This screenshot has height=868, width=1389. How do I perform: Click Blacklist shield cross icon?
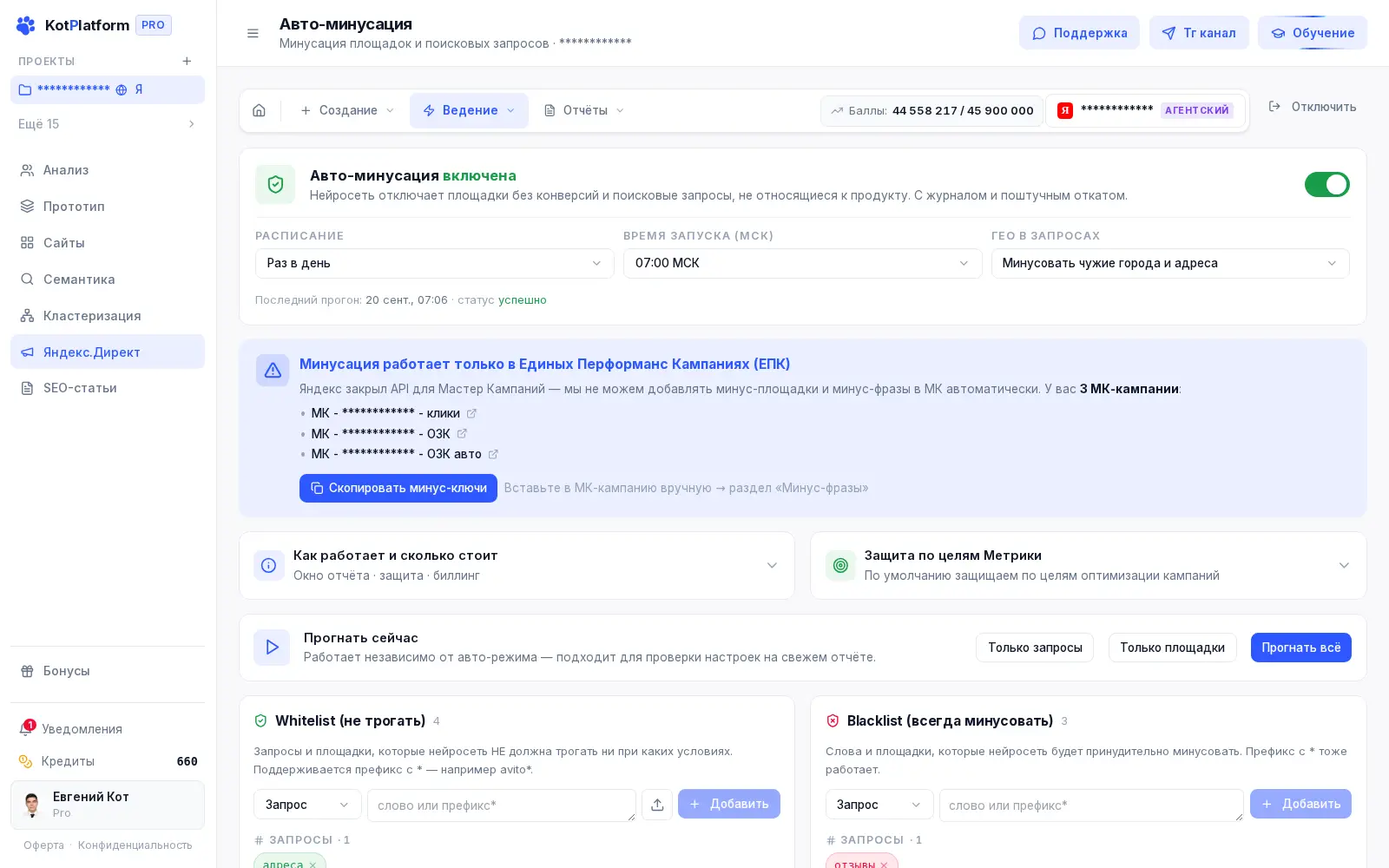pos(833,720)
